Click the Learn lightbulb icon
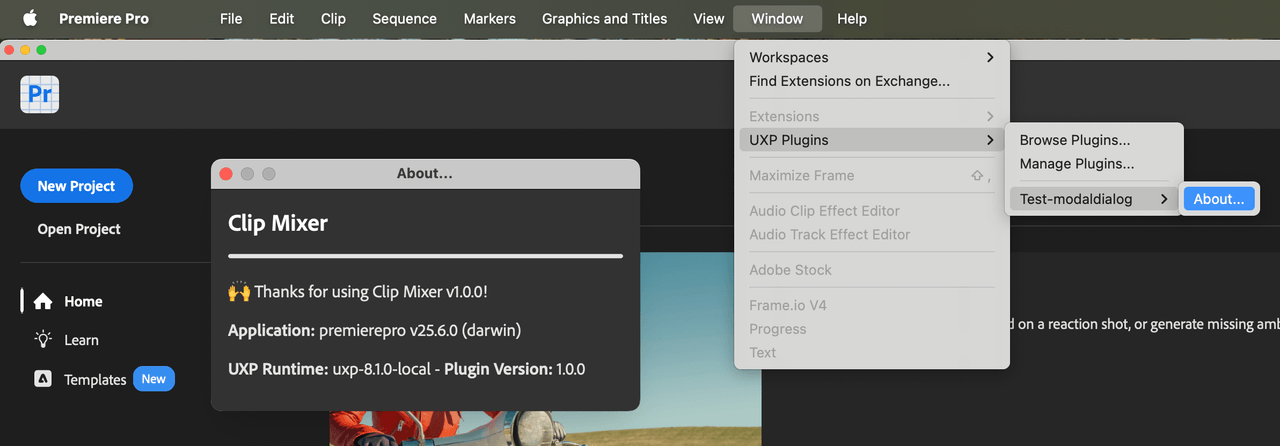1280x446 pixels. point(43,339)
